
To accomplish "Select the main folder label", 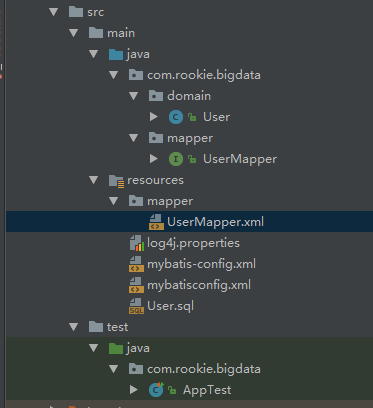I will coord(121,33).
